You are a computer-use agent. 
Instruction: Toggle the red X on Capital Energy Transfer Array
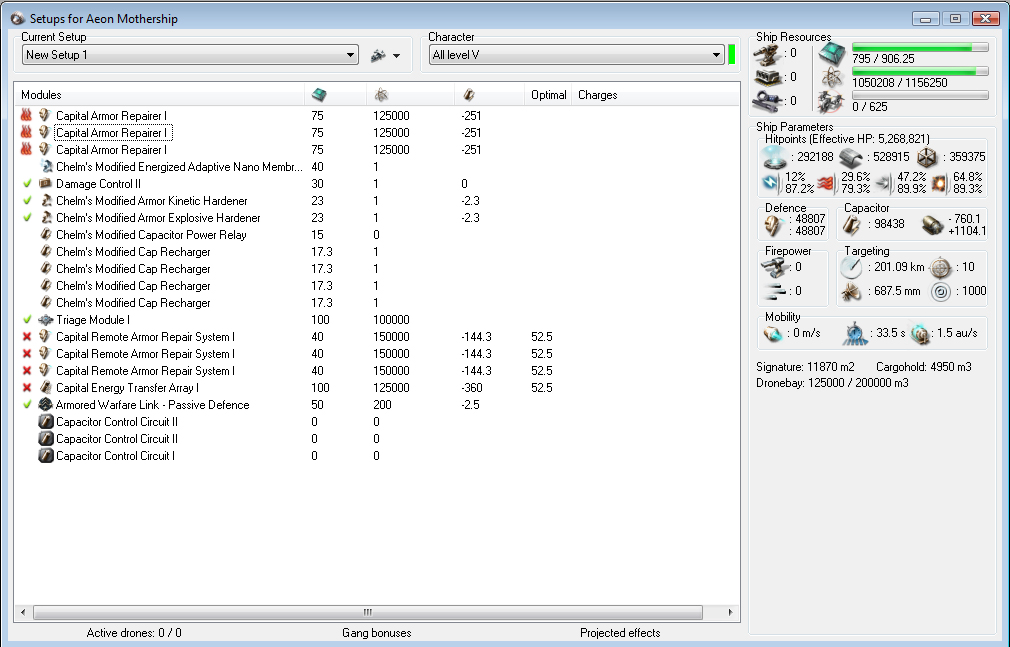(27, 388)
